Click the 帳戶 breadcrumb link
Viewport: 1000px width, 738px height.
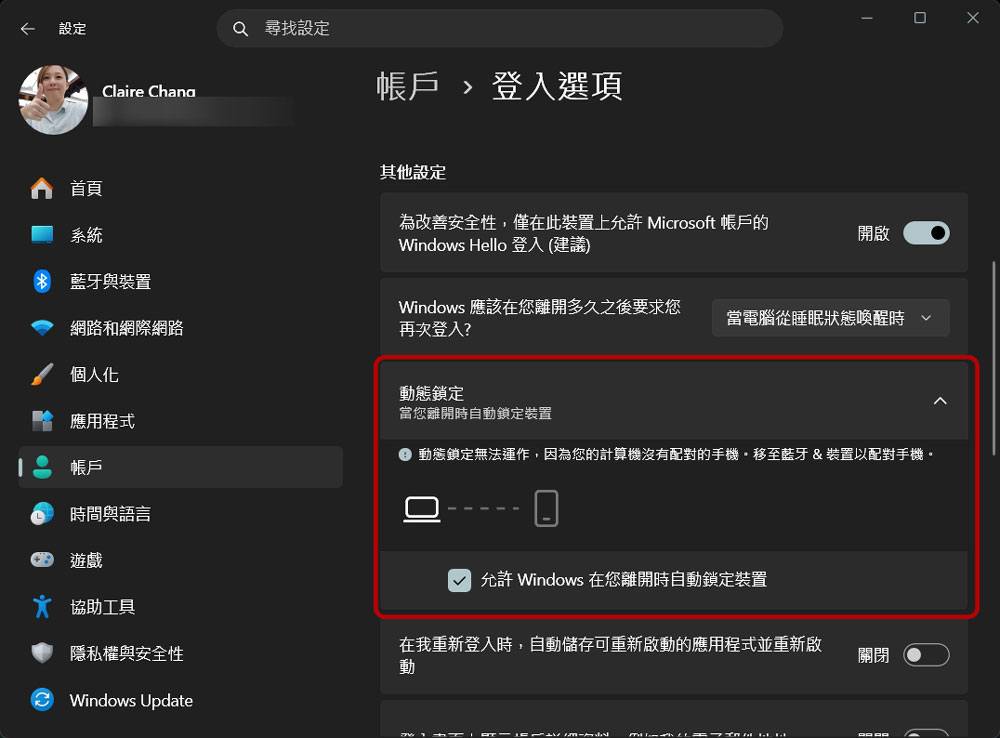pos(408,86)
